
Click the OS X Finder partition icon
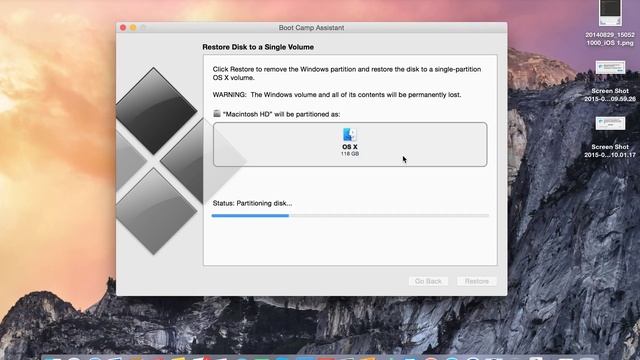tap(350, 135)
